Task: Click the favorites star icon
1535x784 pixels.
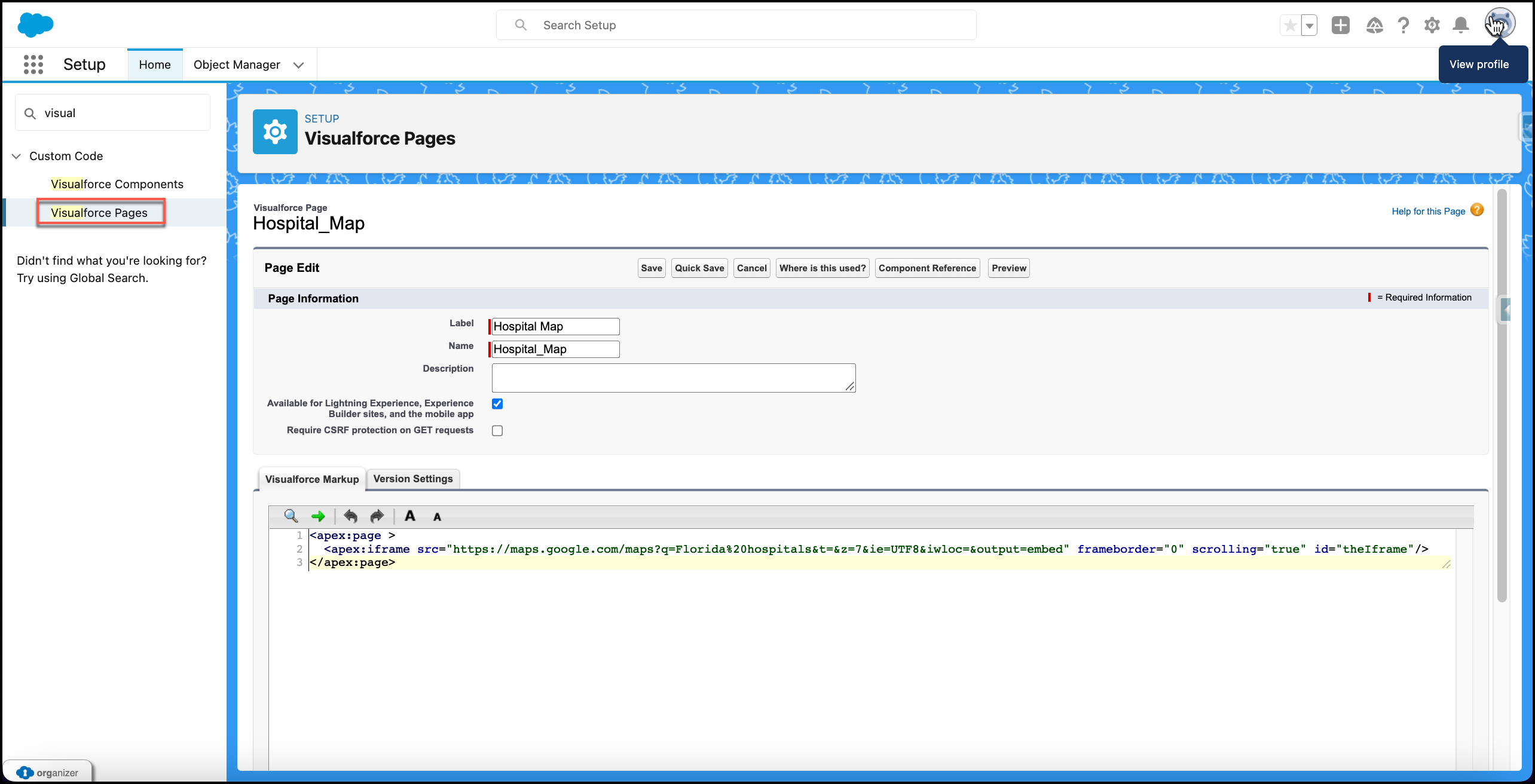Action: click(x=1290, y=25)
